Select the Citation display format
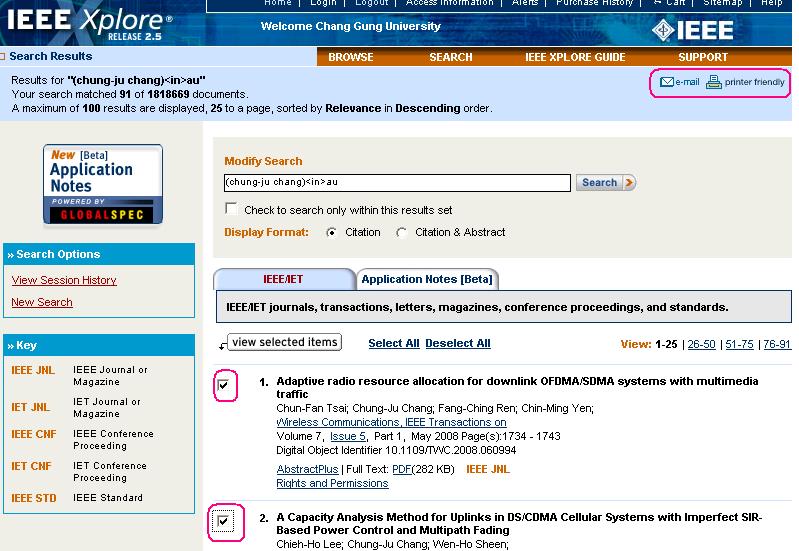799x551 pixels. click(x=331, y=232)
